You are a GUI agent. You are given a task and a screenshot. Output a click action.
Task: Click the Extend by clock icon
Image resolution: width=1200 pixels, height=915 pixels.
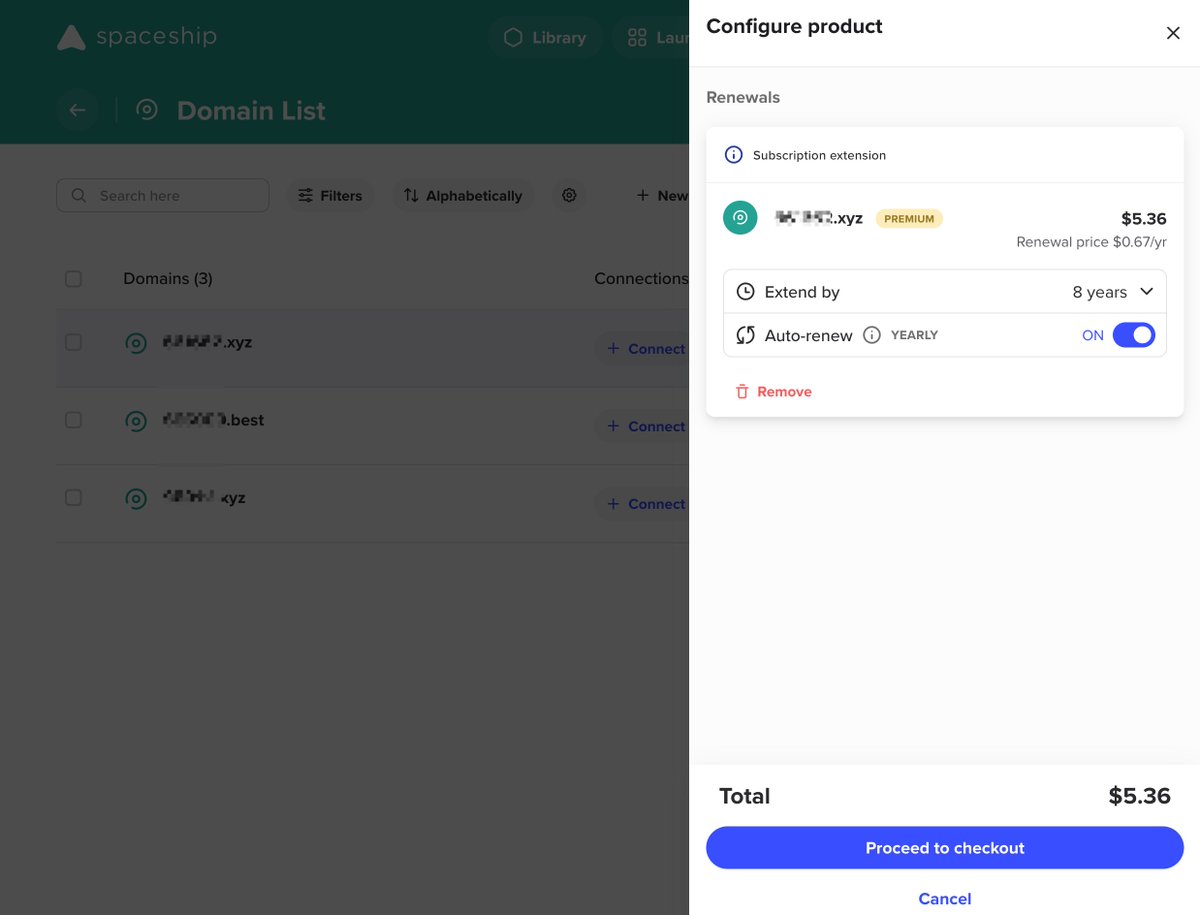[x=745, y=292]
